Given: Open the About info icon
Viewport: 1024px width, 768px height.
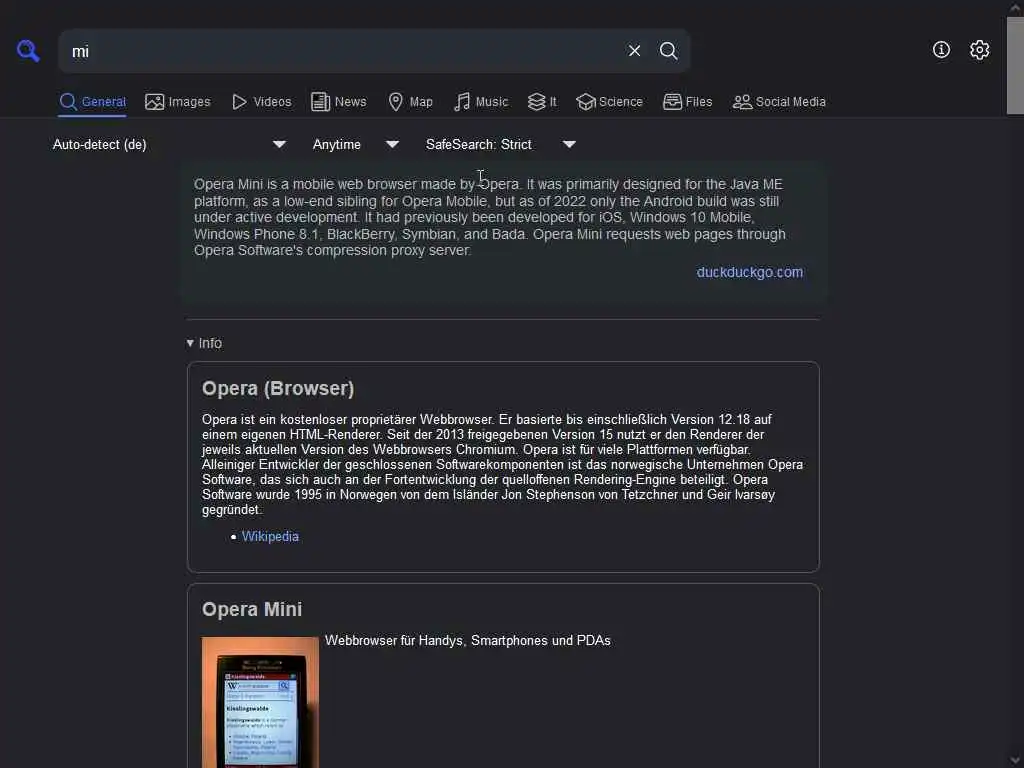Looking at the screenshot, I should pyautogui.click(x=941, y=50).
